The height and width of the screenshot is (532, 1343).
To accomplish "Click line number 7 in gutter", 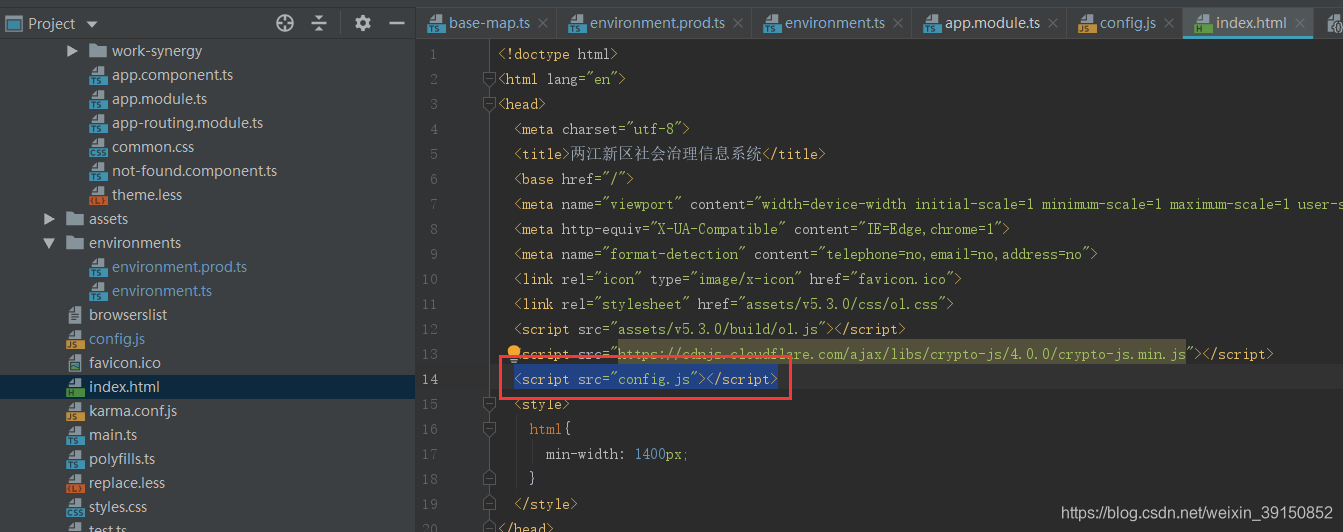I will pyautogui.click(x=434, y=204).
